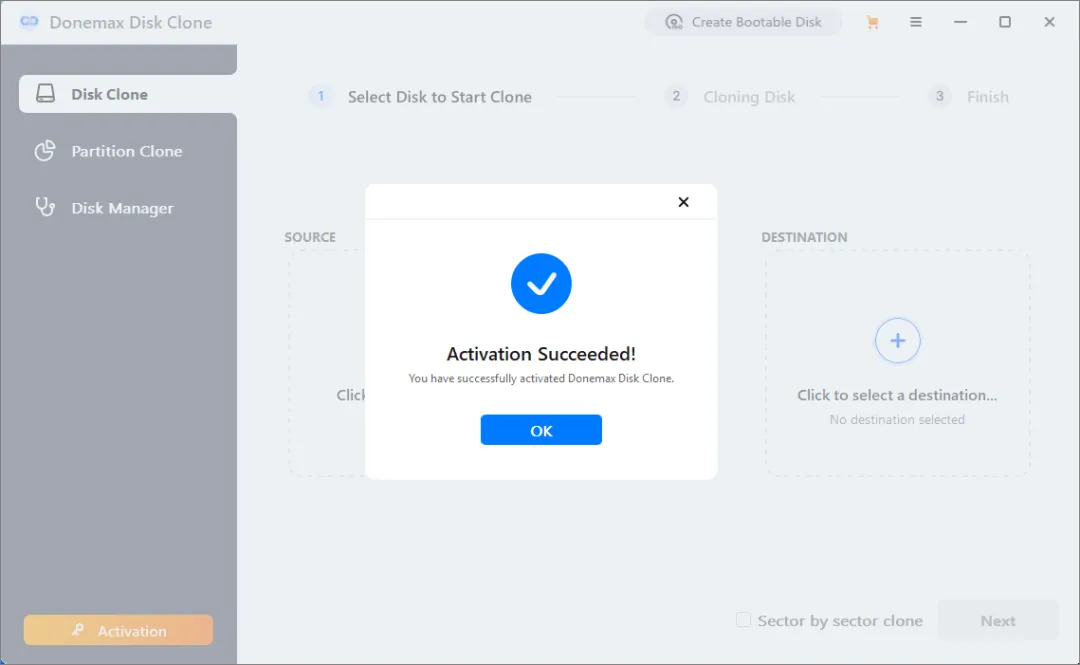Maximize the Donemax window
Viewport: 1080px width, 665px height.
(x=1005, y=22)
